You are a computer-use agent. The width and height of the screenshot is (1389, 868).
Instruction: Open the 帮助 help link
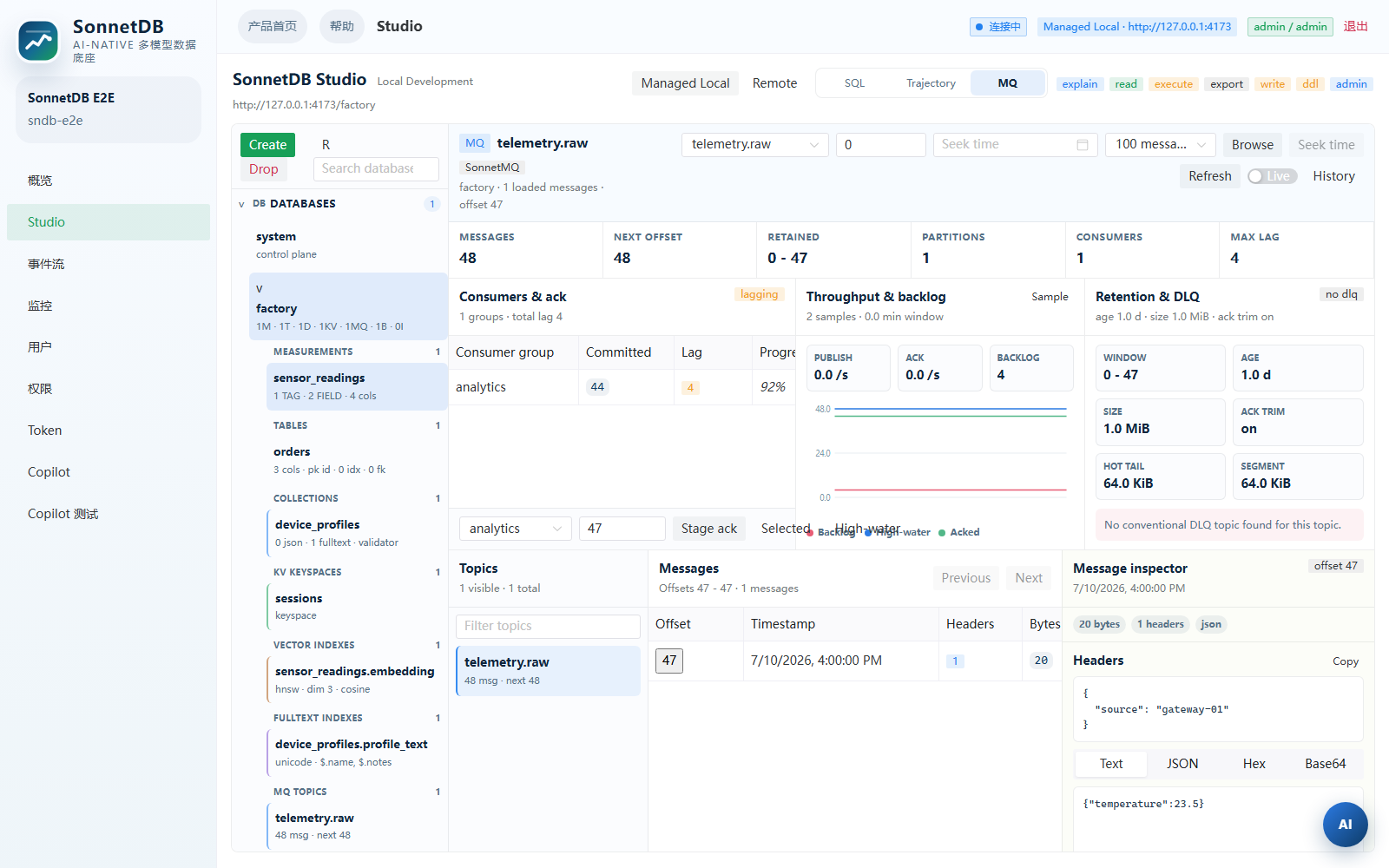pyautogui.click(x=341, y=27)
